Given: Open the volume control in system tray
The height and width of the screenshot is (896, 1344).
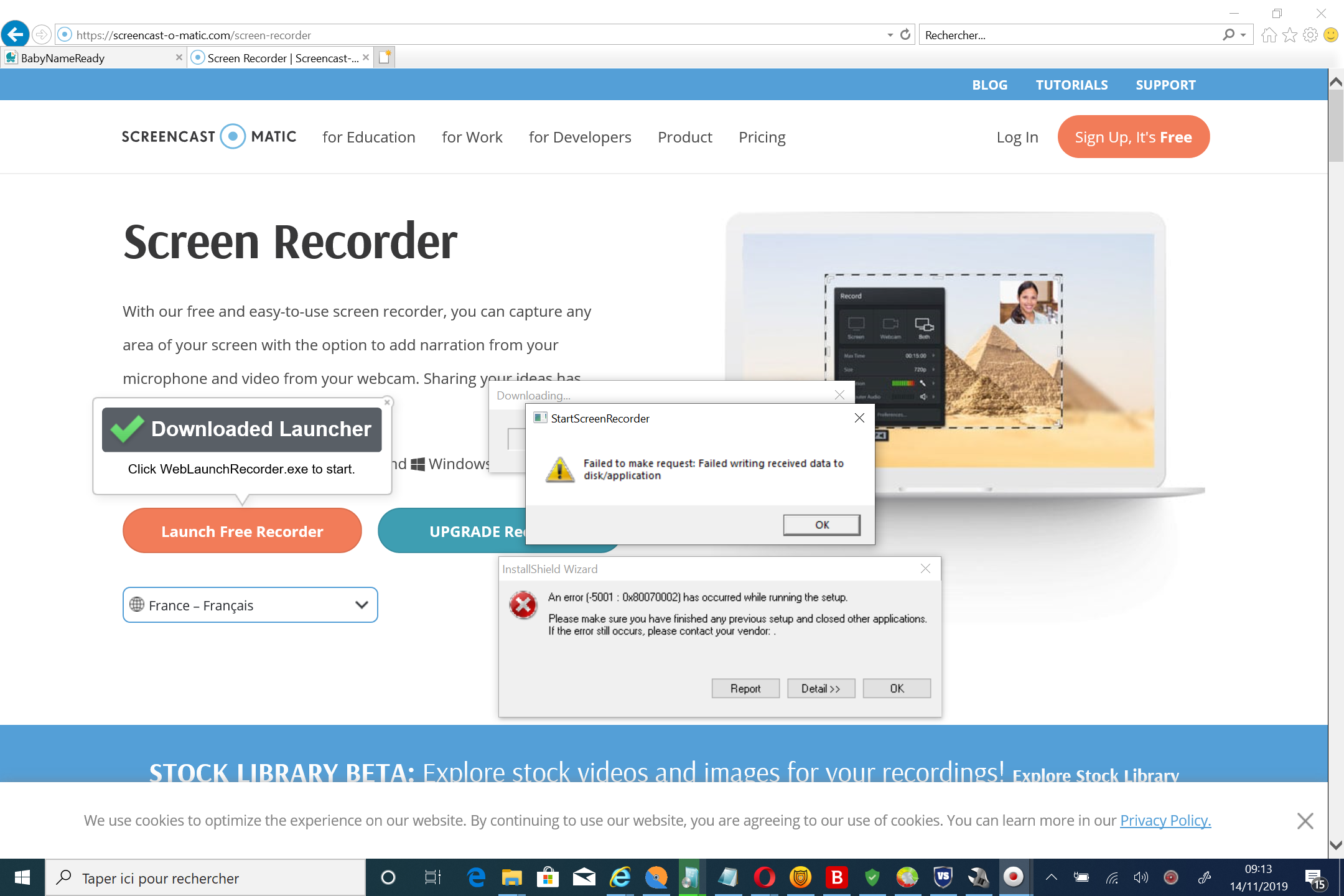Looking at the screenshot, I should [1141, 877].
